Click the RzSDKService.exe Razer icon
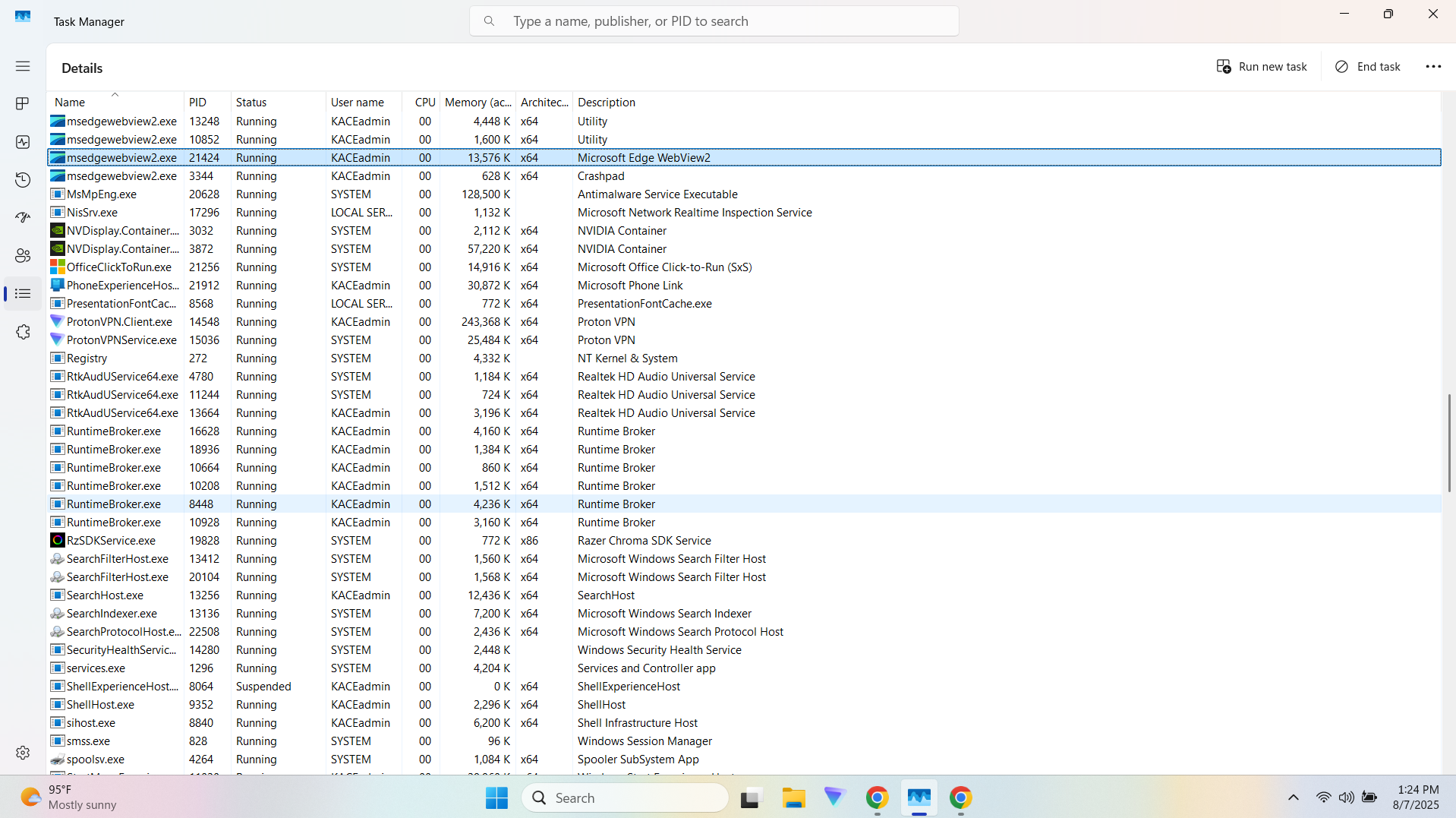 coord(57,540)
